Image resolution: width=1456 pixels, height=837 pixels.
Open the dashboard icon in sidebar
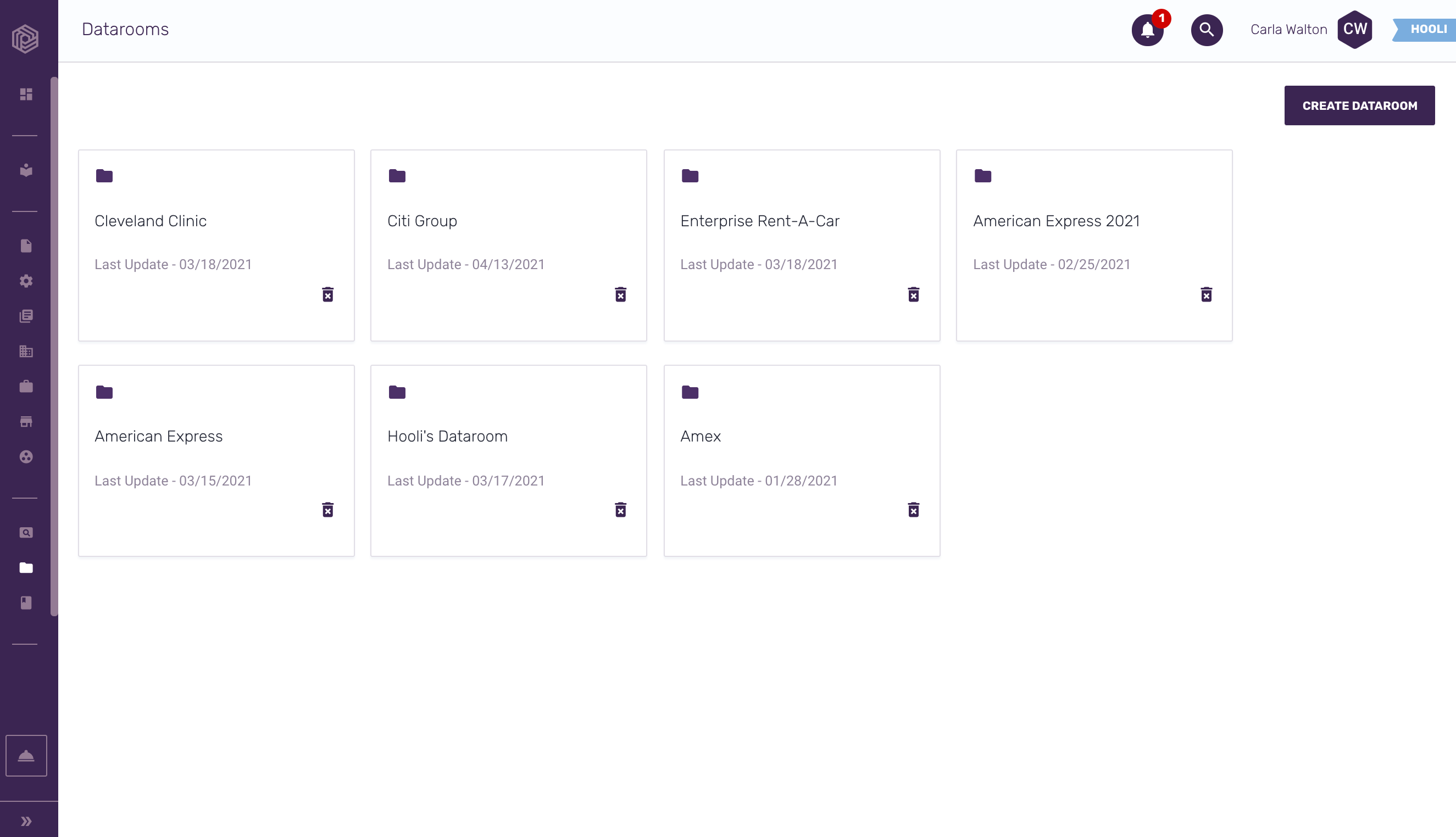click(26, 94)
